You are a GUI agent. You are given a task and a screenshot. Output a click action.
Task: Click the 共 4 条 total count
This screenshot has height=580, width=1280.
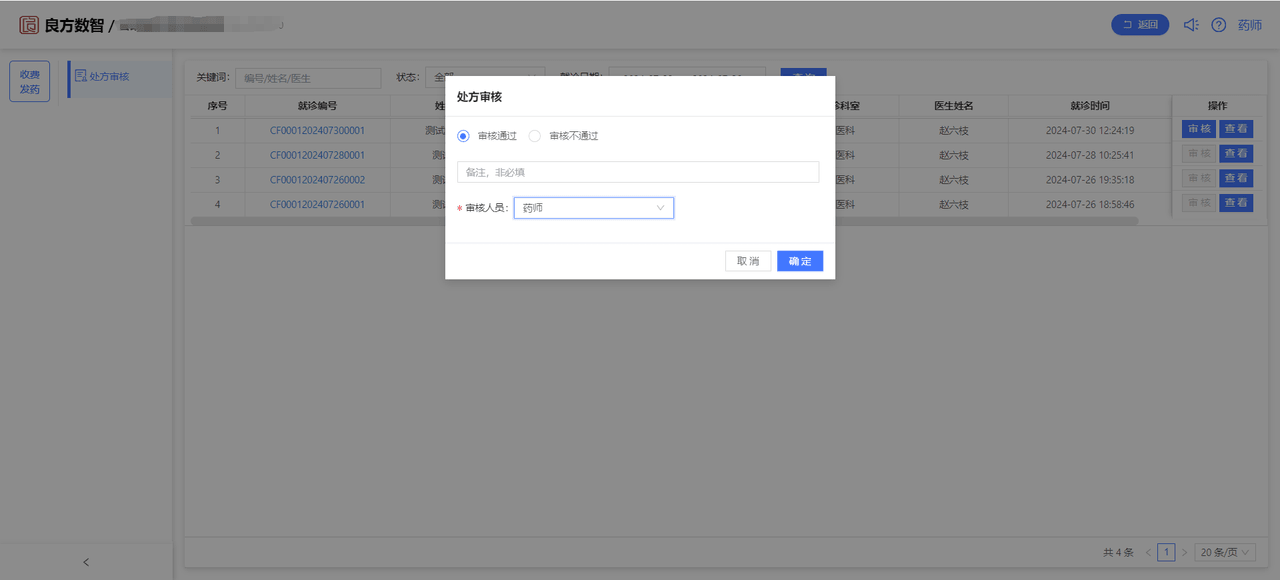[x=1118, y=552]
